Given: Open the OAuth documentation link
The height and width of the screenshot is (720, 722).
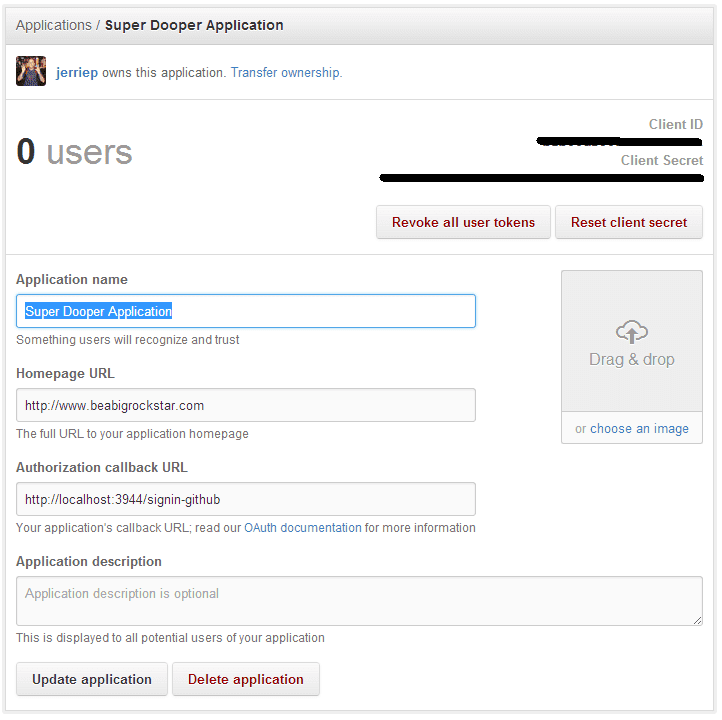Looking at the screenshot, I should [303, 528].
